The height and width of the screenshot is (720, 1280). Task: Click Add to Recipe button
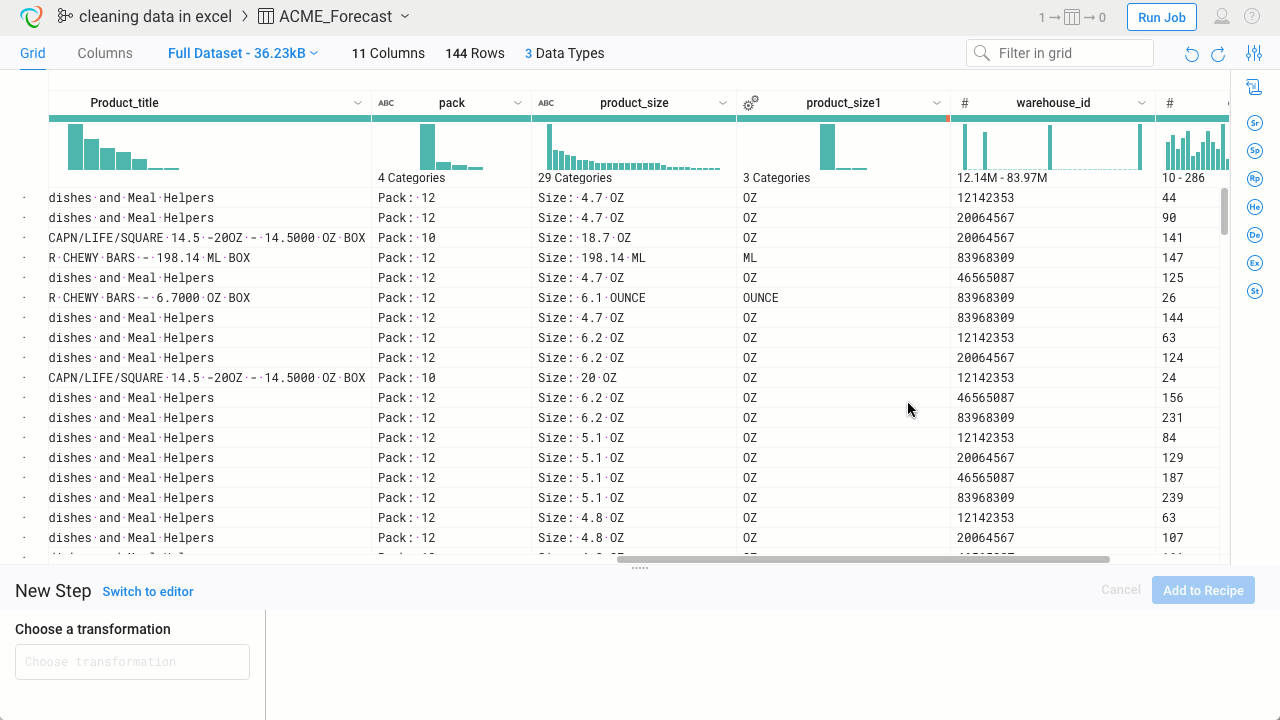[1203, 590]
